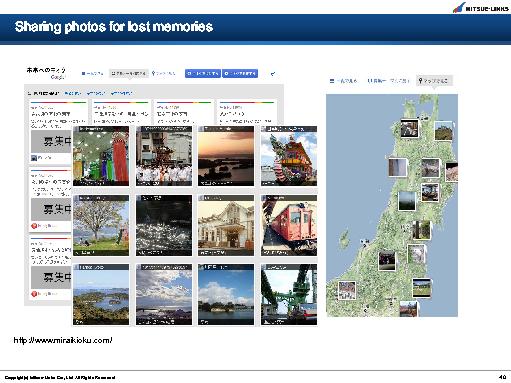The height and width of the screenshot is (383, 511).
Task: Open the middle 募集中 placeholder image
Action: point(51,209)
